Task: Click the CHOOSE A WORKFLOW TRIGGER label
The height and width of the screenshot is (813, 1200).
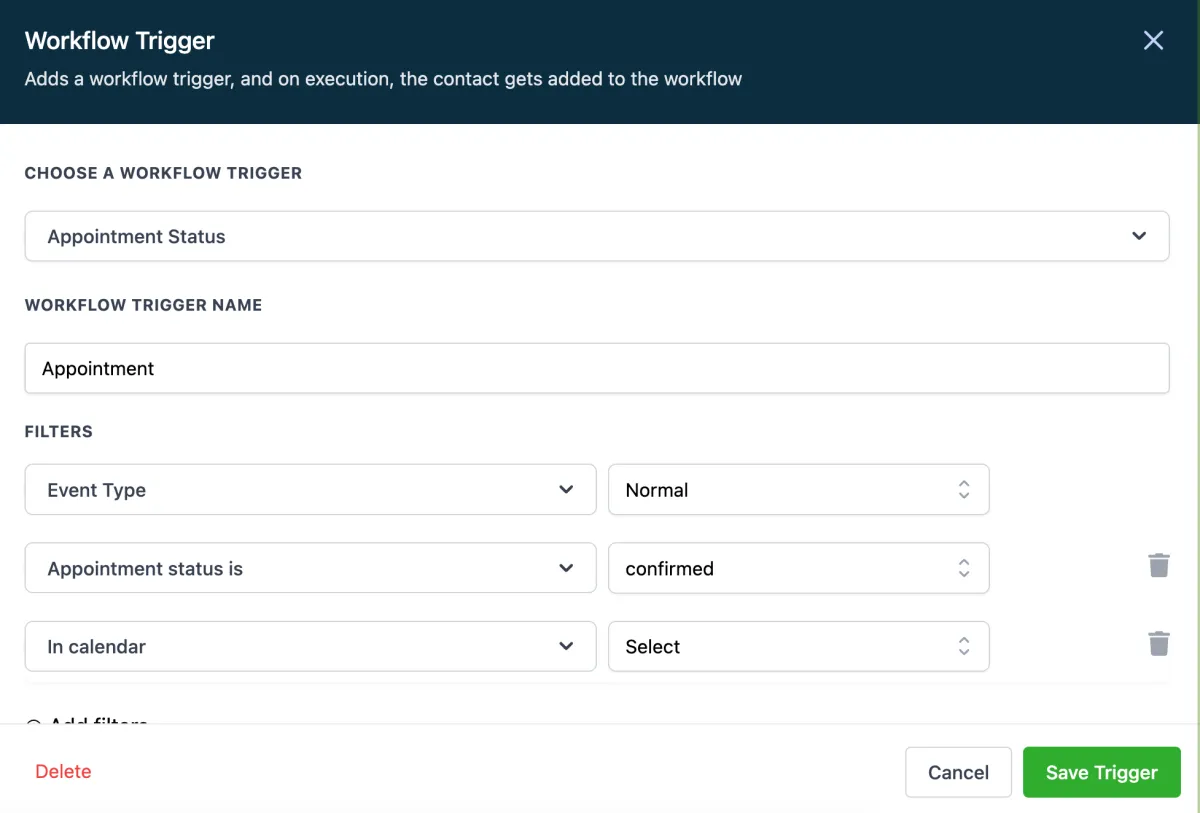Action: [163, 173]
